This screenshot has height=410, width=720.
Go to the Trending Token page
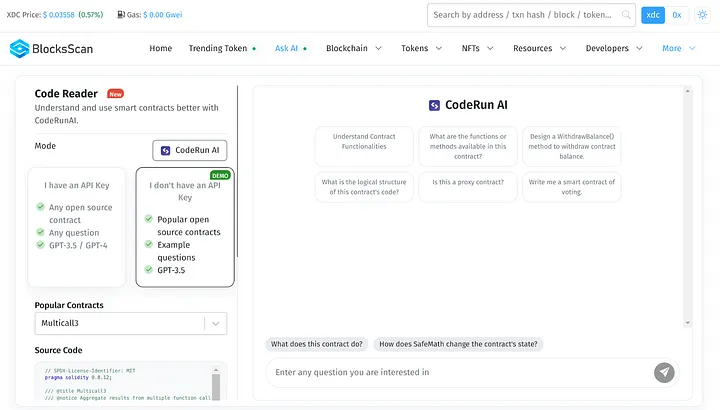coord(218,48)
